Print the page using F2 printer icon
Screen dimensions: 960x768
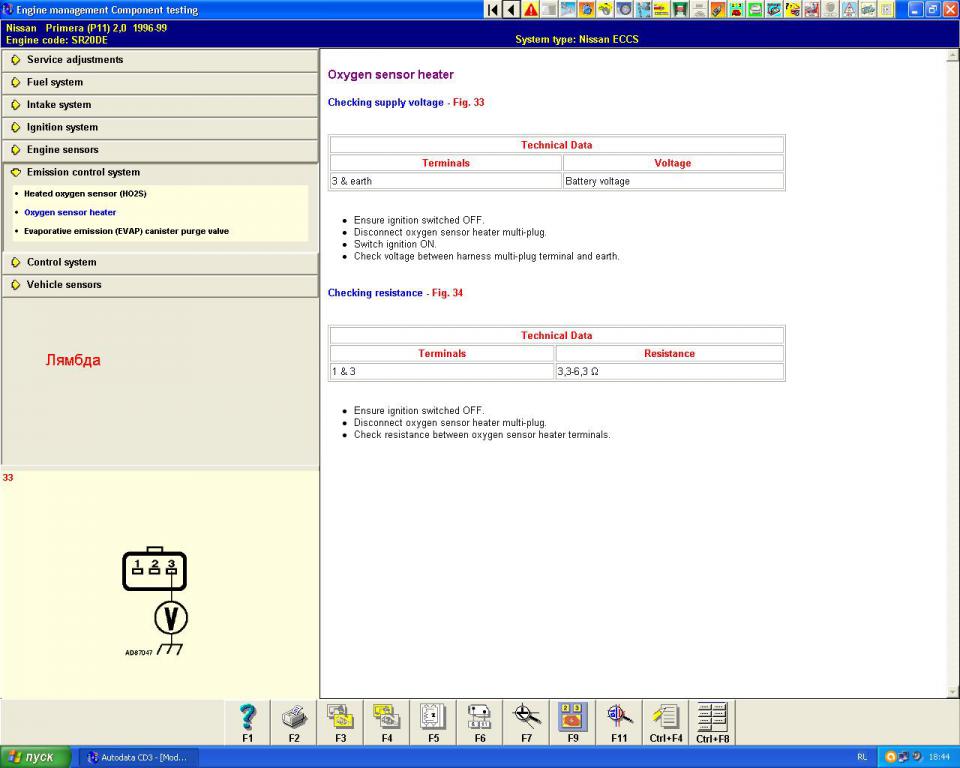coord(294,723)
